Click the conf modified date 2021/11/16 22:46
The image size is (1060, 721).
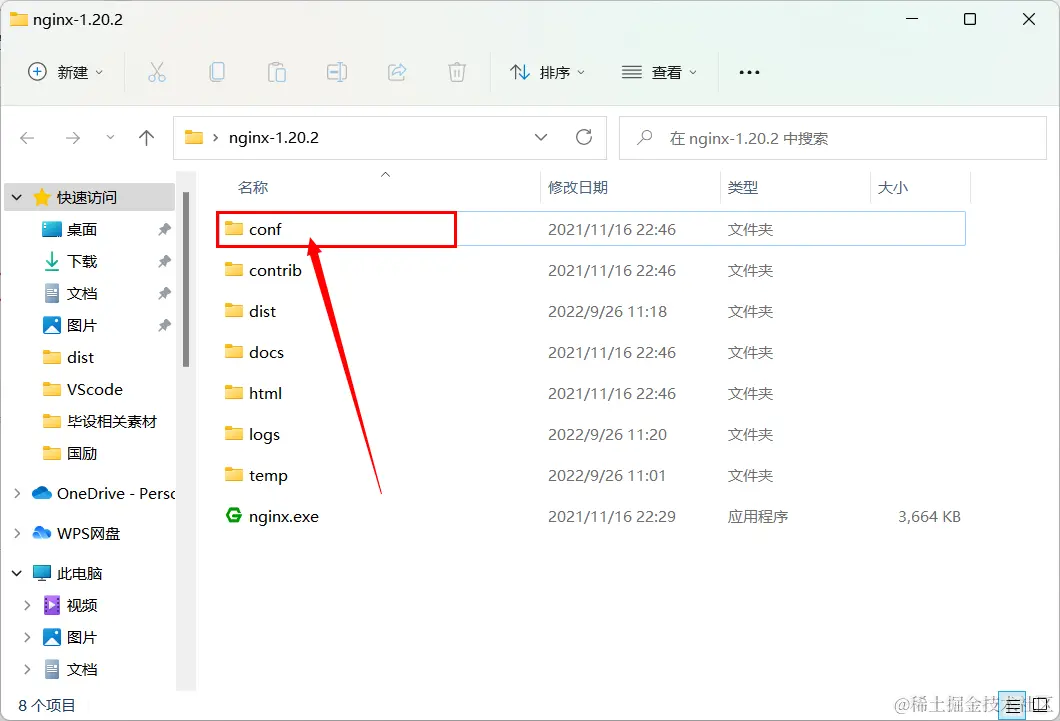click(612, 230)
